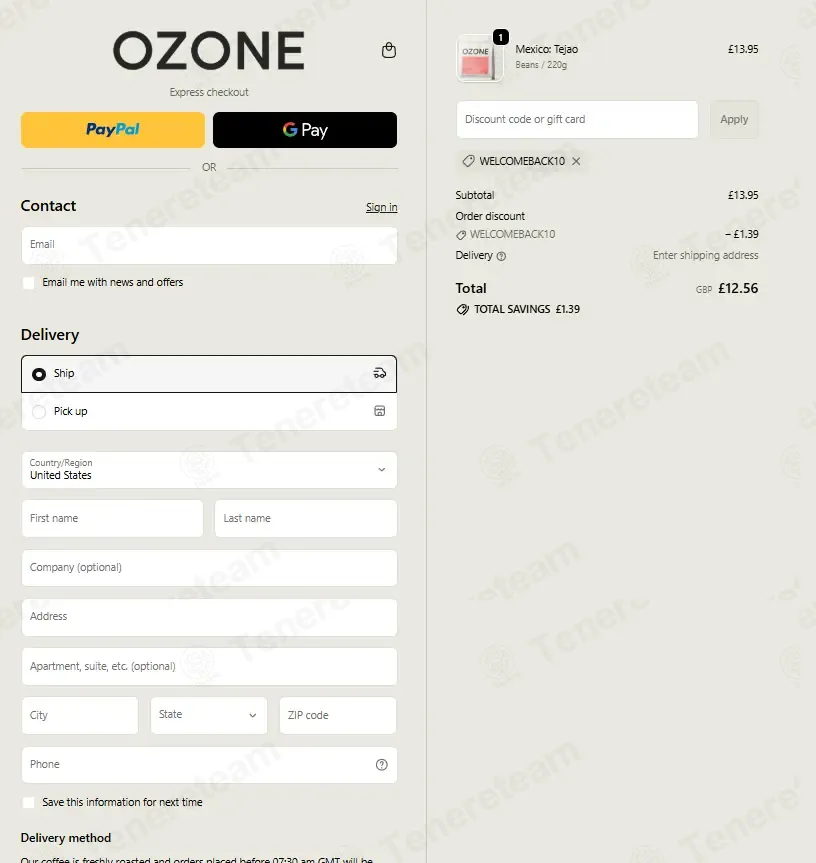Click the Address field
The width and height of the screenshot is (816, 863).
[x=209, y=618]
